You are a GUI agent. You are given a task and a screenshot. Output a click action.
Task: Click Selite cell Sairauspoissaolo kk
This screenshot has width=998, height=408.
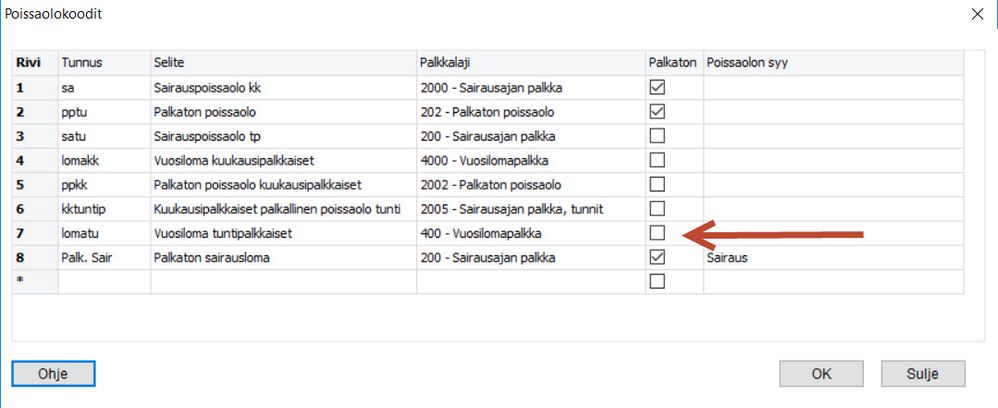click(283, 87)
